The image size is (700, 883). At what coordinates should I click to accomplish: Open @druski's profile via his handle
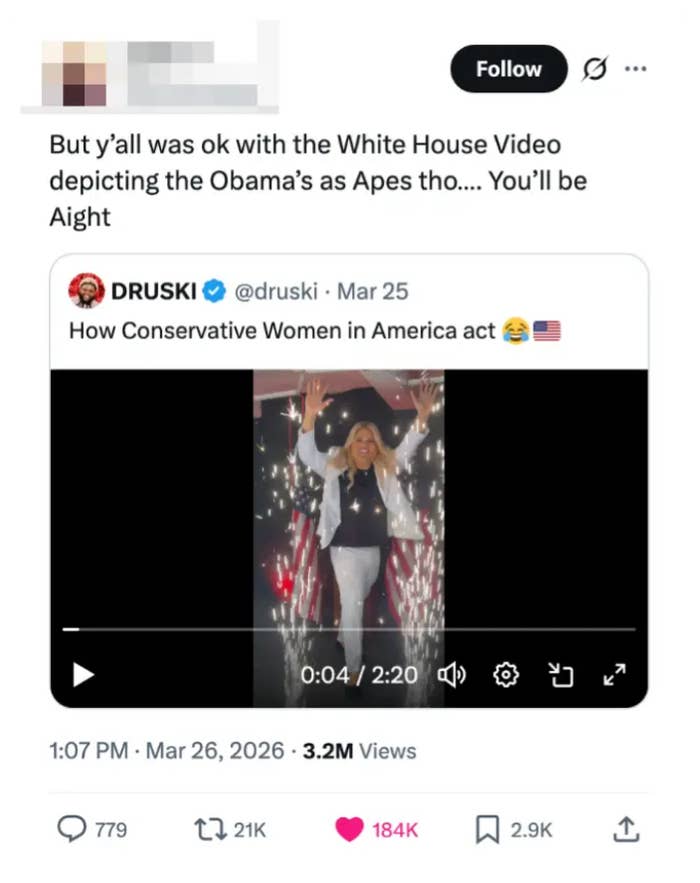pyautogui.click(x=278, y=291)
